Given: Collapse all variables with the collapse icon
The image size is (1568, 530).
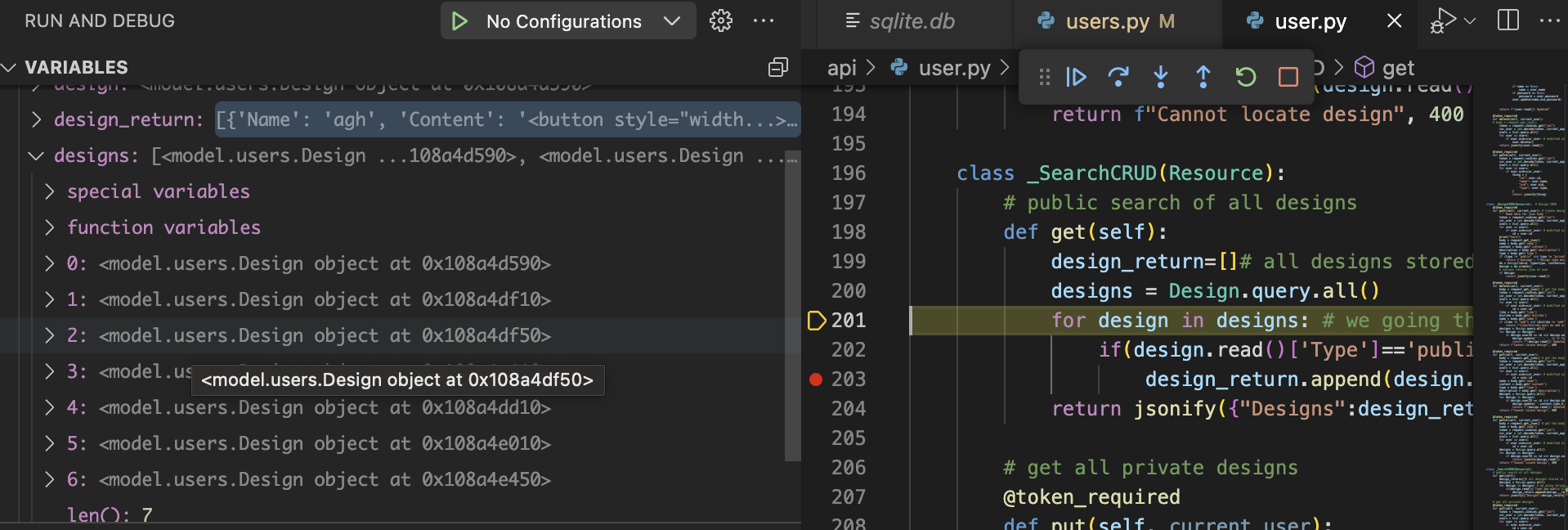Looking at the screenshot, I should click(x=778, y=67).
